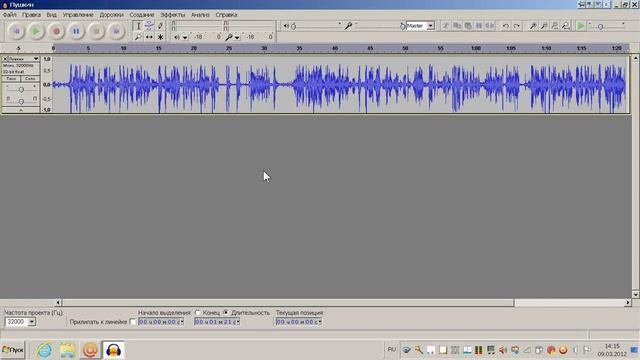
Task: Open the Файл menu
Action: (x=9, y=15)
